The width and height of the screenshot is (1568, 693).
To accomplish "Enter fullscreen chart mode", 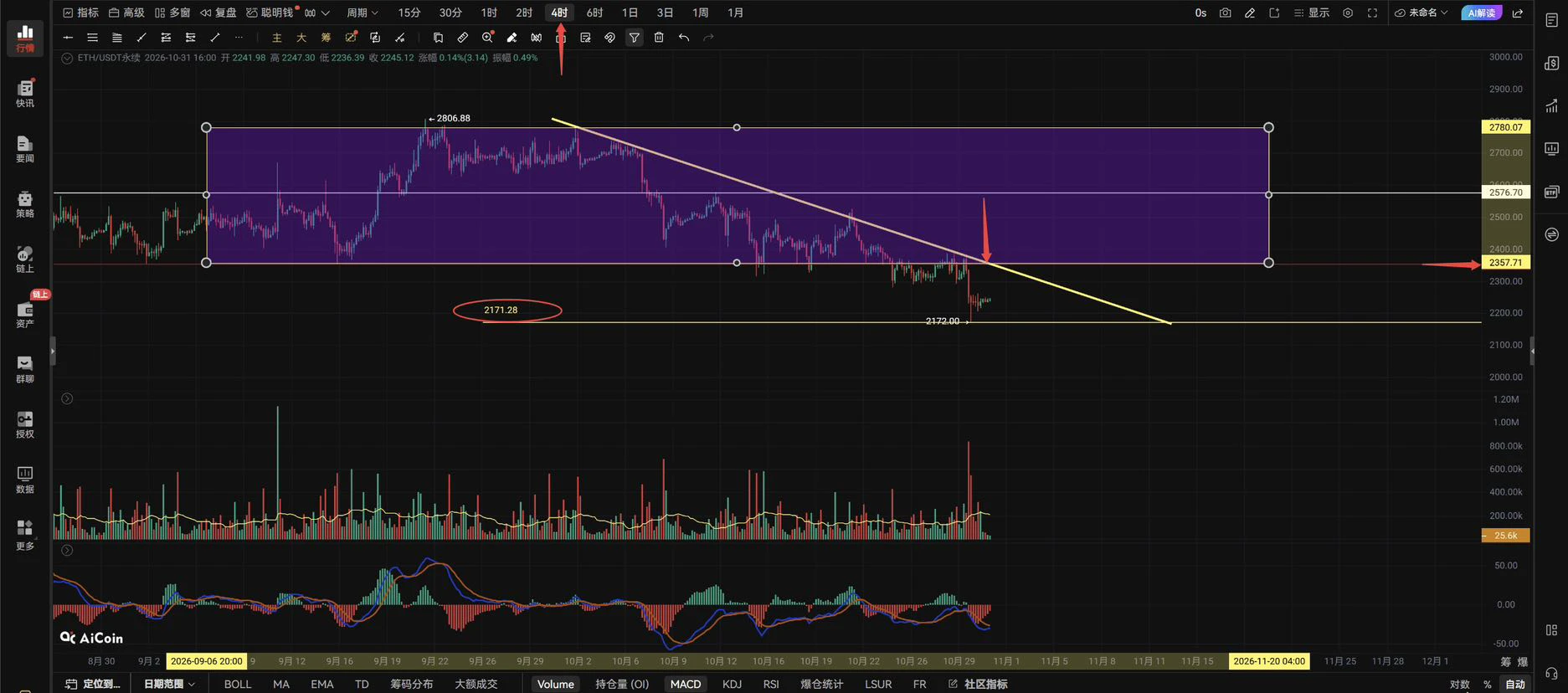I will tap(1372, 13).
